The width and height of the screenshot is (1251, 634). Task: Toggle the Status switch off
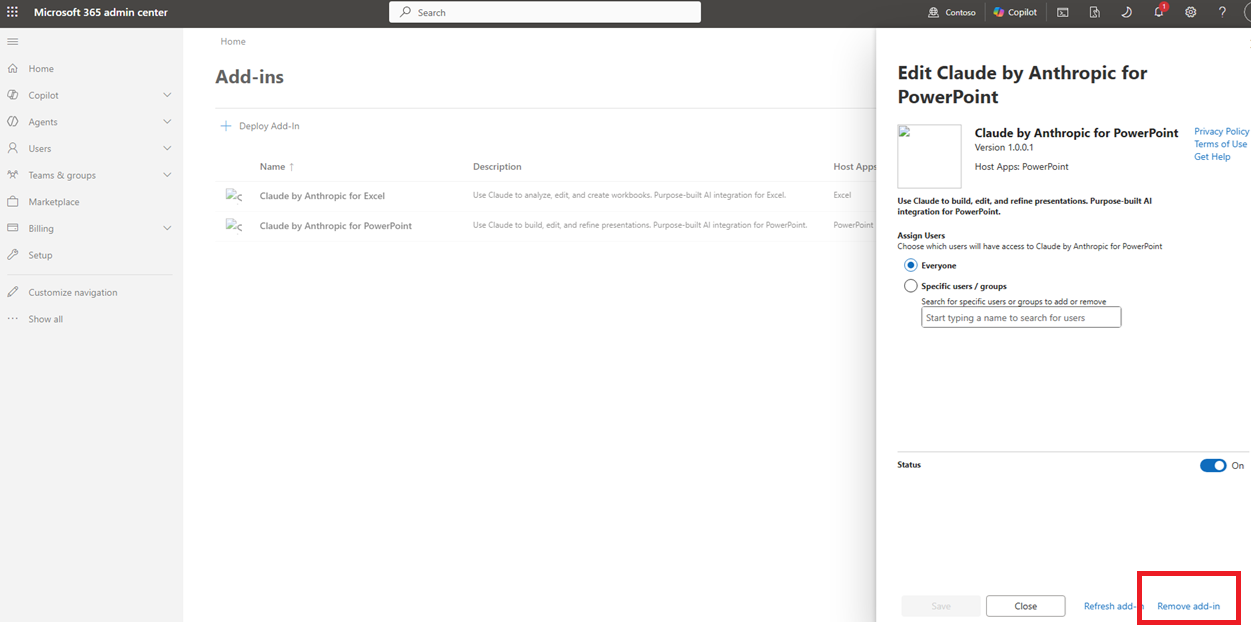coord(1212,465)
